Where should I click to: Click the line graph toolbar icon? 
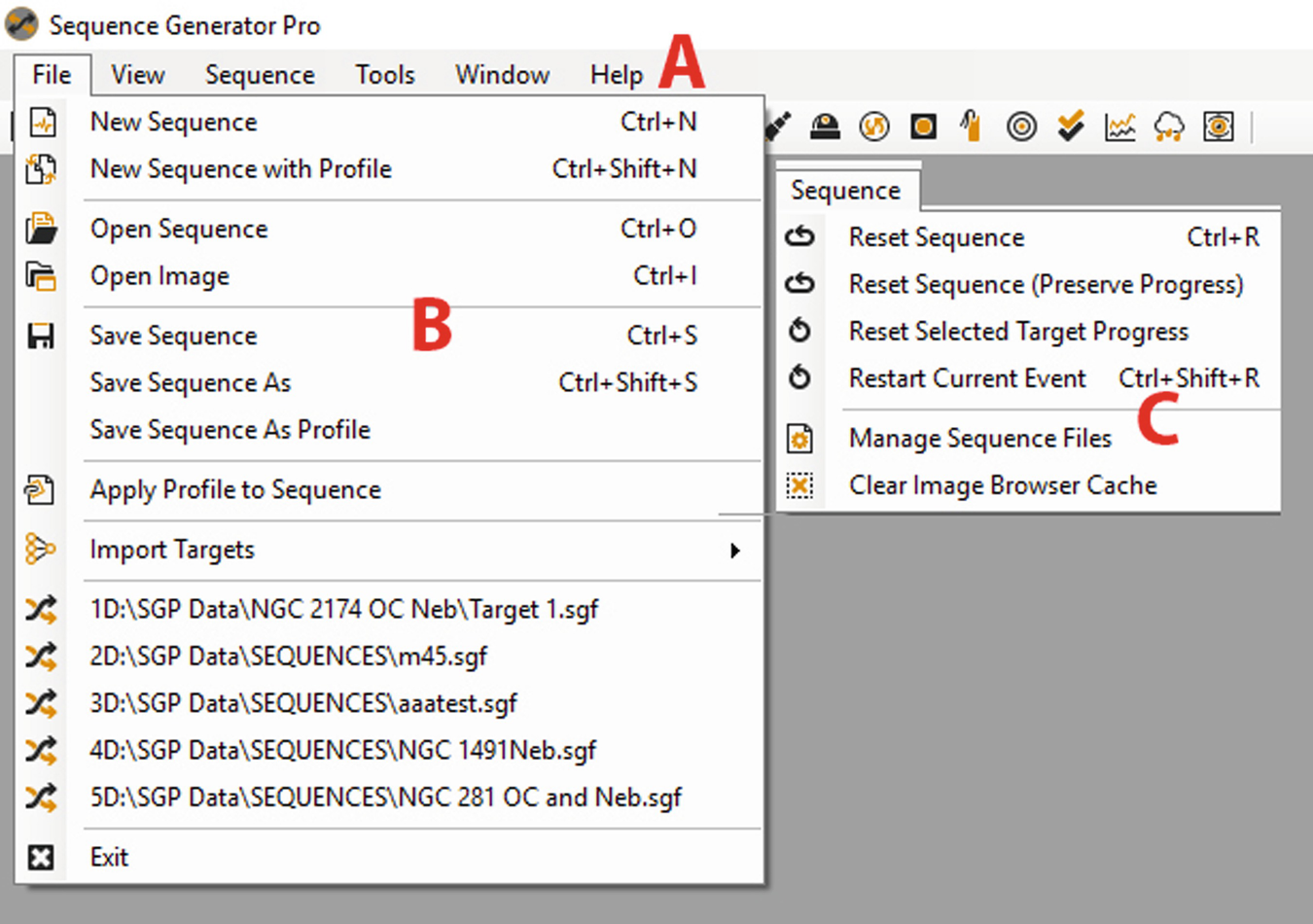click(1119, 126)
